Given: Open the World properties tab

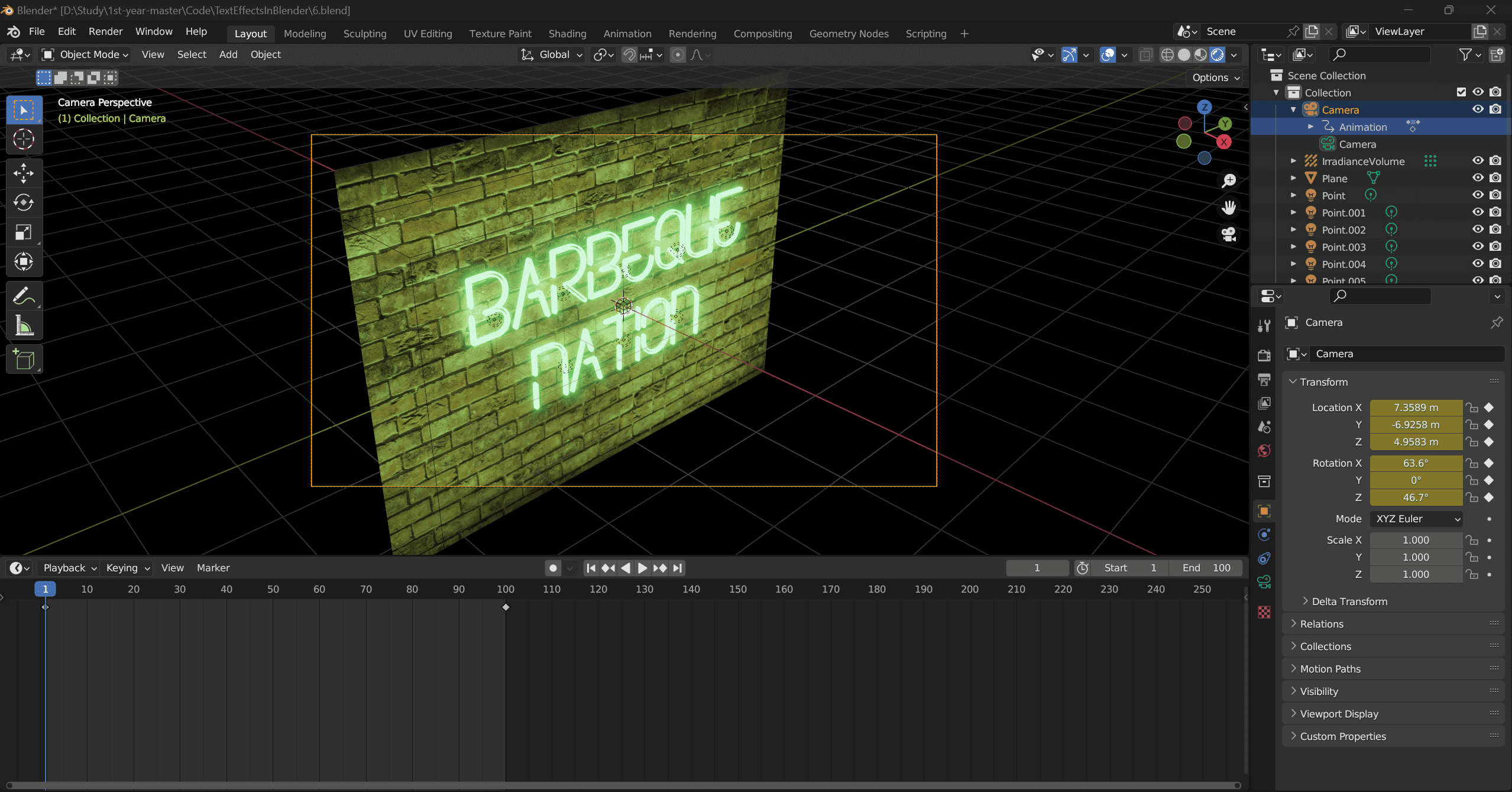Looking at the screenshot, I should click(1264, 451).
